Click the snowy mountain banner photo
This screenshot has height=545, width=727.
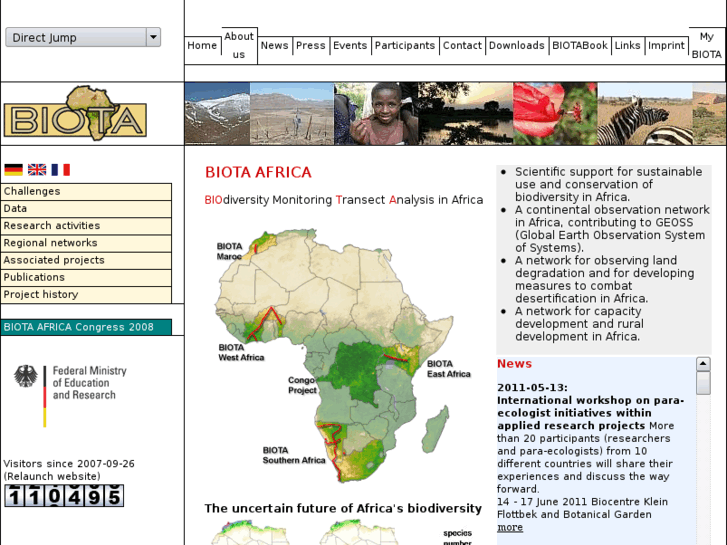point(217,114)
